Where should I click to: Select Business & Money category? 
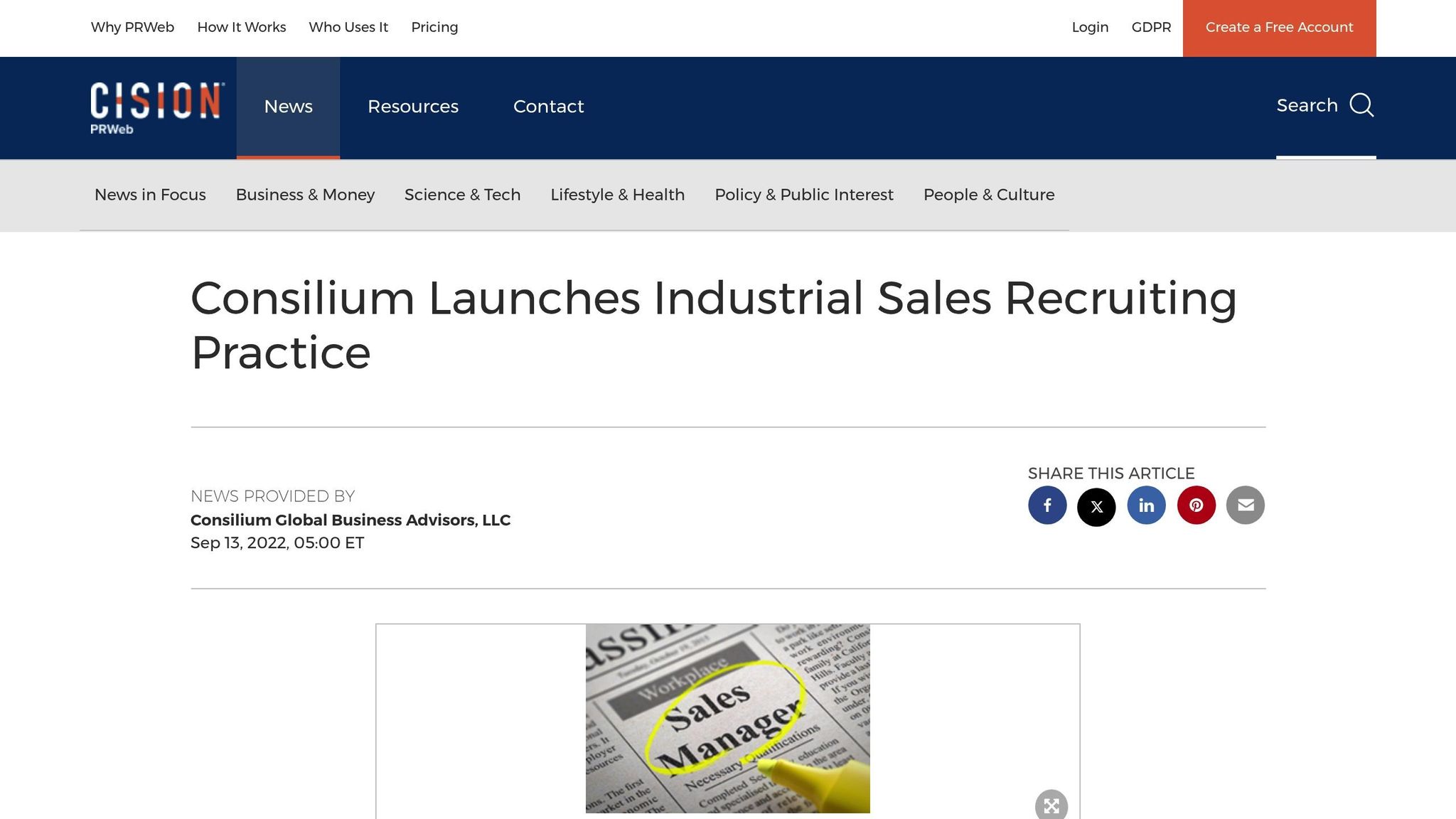click(305, 195)
